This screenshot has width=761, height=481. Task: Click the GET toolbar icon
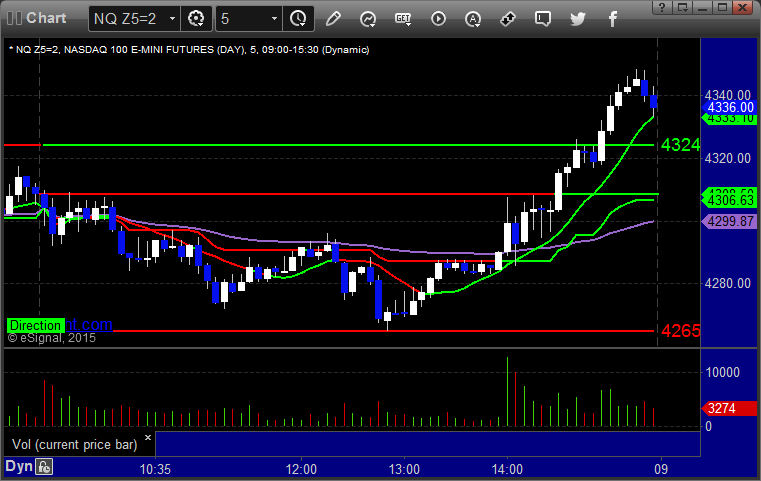click(x=403, y=19)
